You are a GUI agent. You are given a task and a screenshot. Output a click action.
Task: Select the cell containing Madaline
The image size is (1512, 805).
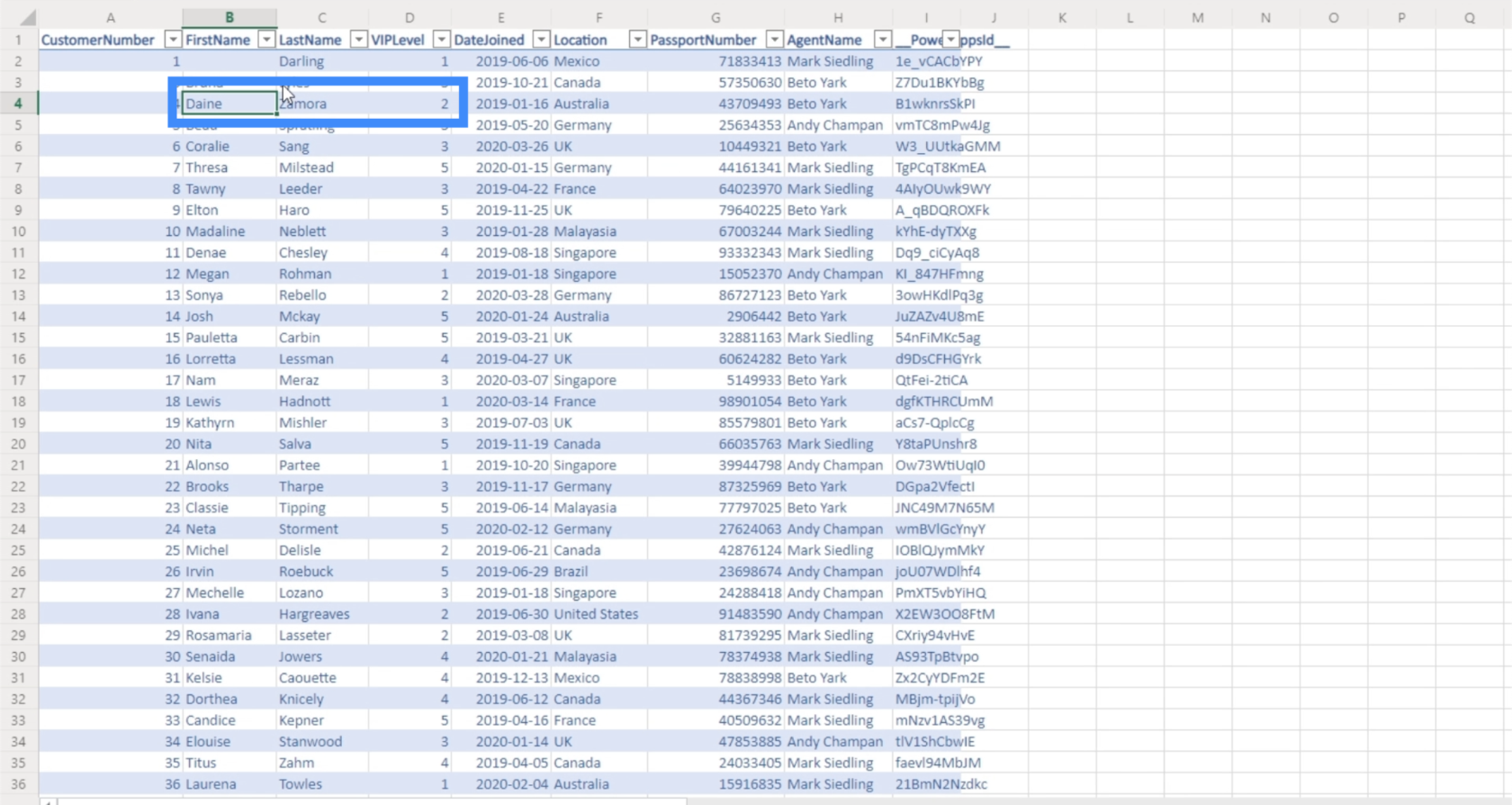[x=229, y=231]
